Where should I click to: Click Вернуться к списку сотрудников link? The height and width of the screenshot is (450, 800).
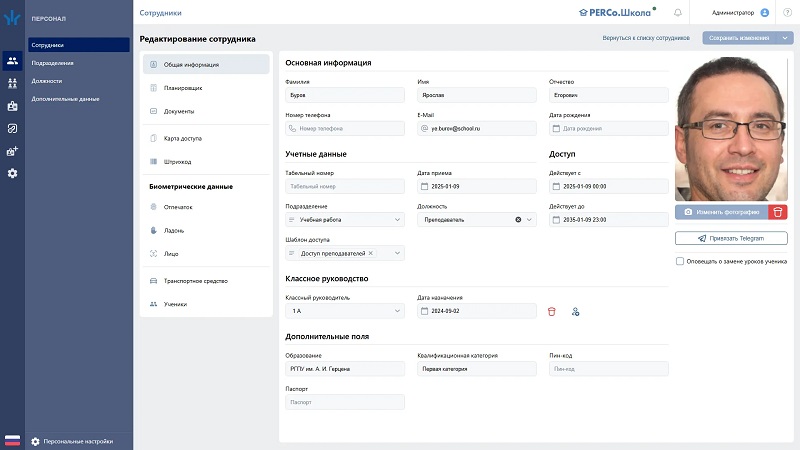tap(646, 38)
